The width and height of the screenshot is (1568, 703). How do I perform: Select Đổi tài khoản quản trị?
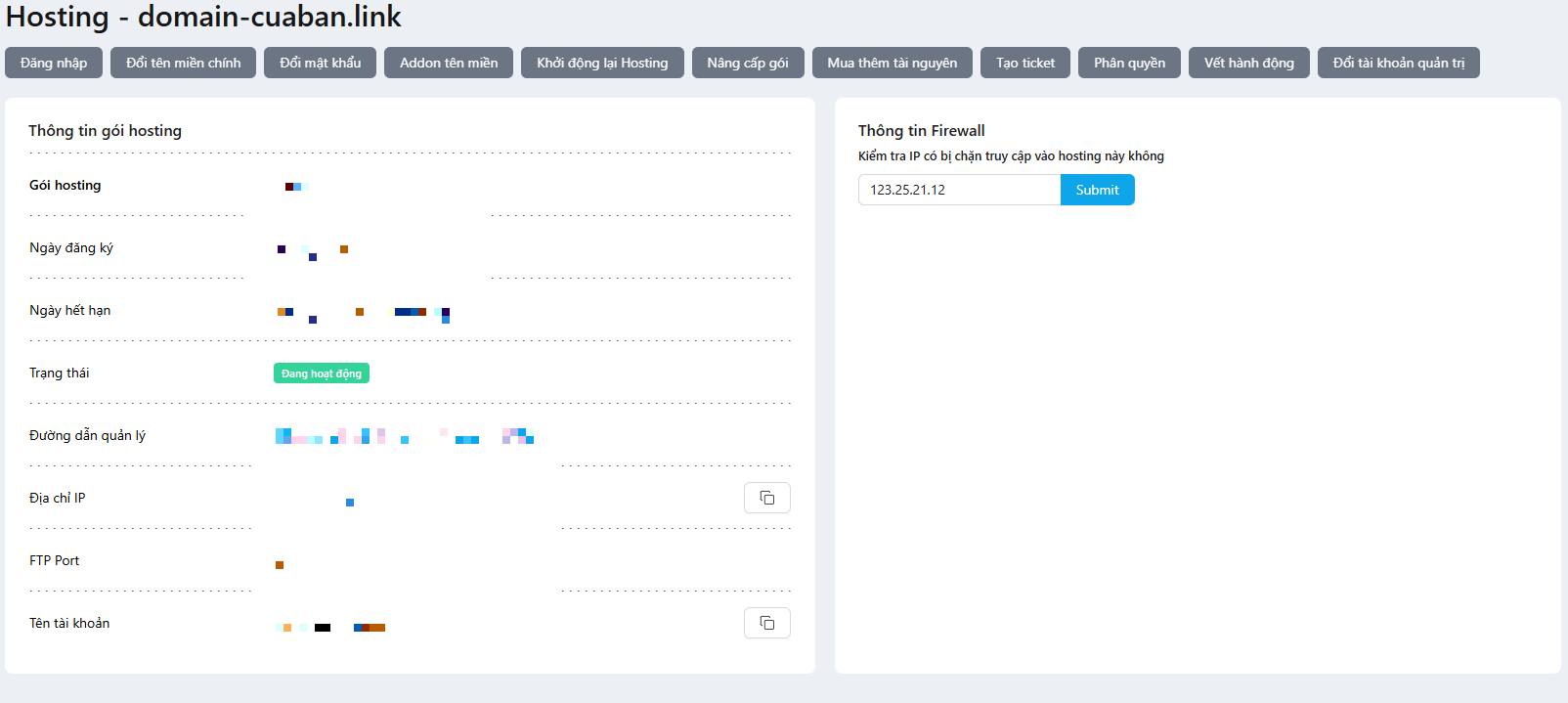click(x=1399, y=63)
